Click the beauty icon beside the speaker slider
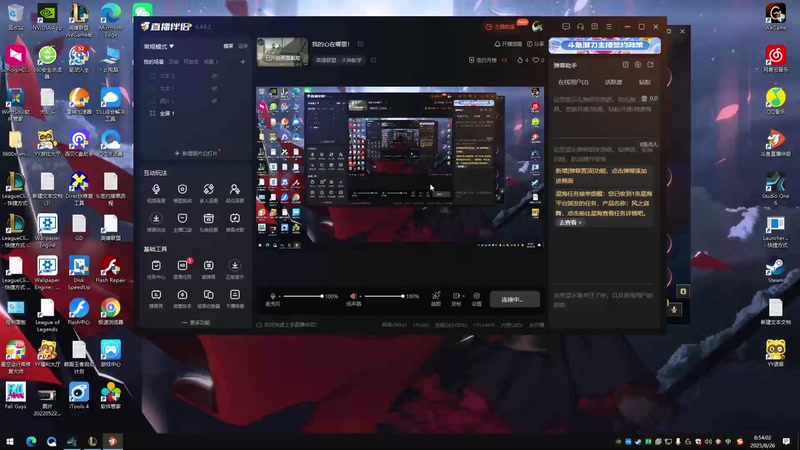800x450 pixels. [436, 297]
